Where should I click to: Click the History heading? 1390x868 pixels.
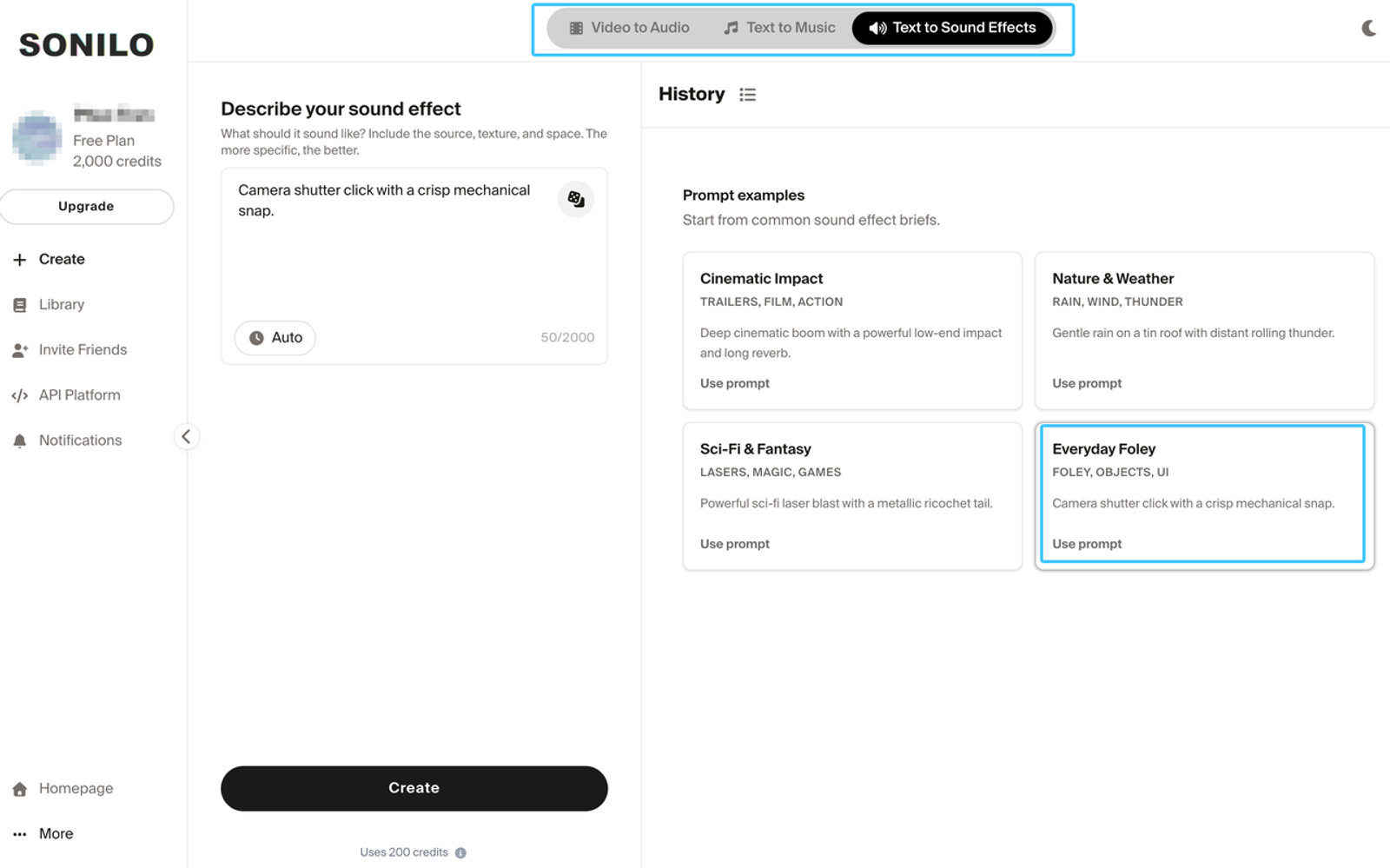tap(692, 94)
